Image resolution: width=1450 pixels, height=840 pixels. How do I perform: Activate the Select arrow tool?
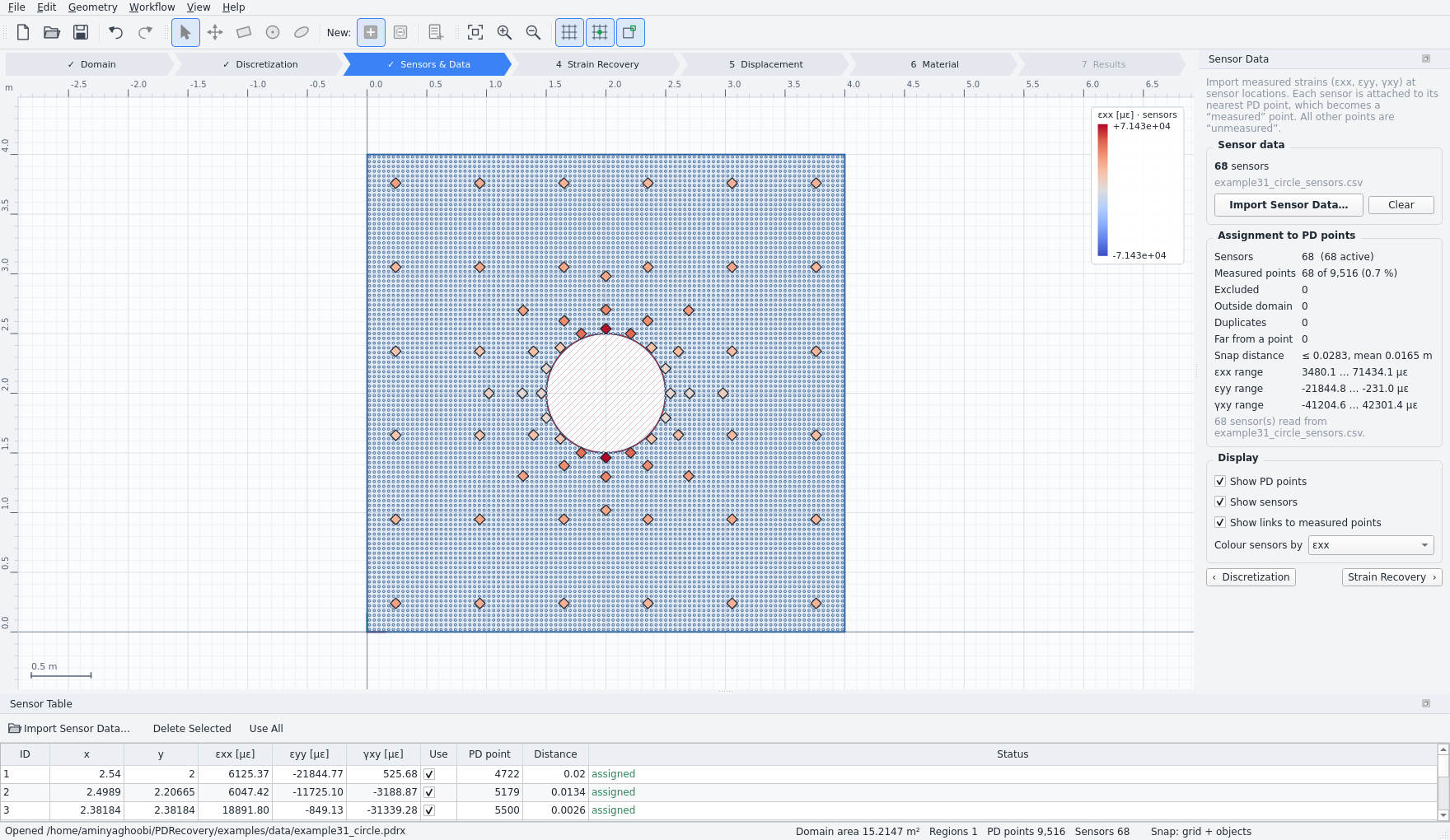click(x=185, y=32)
